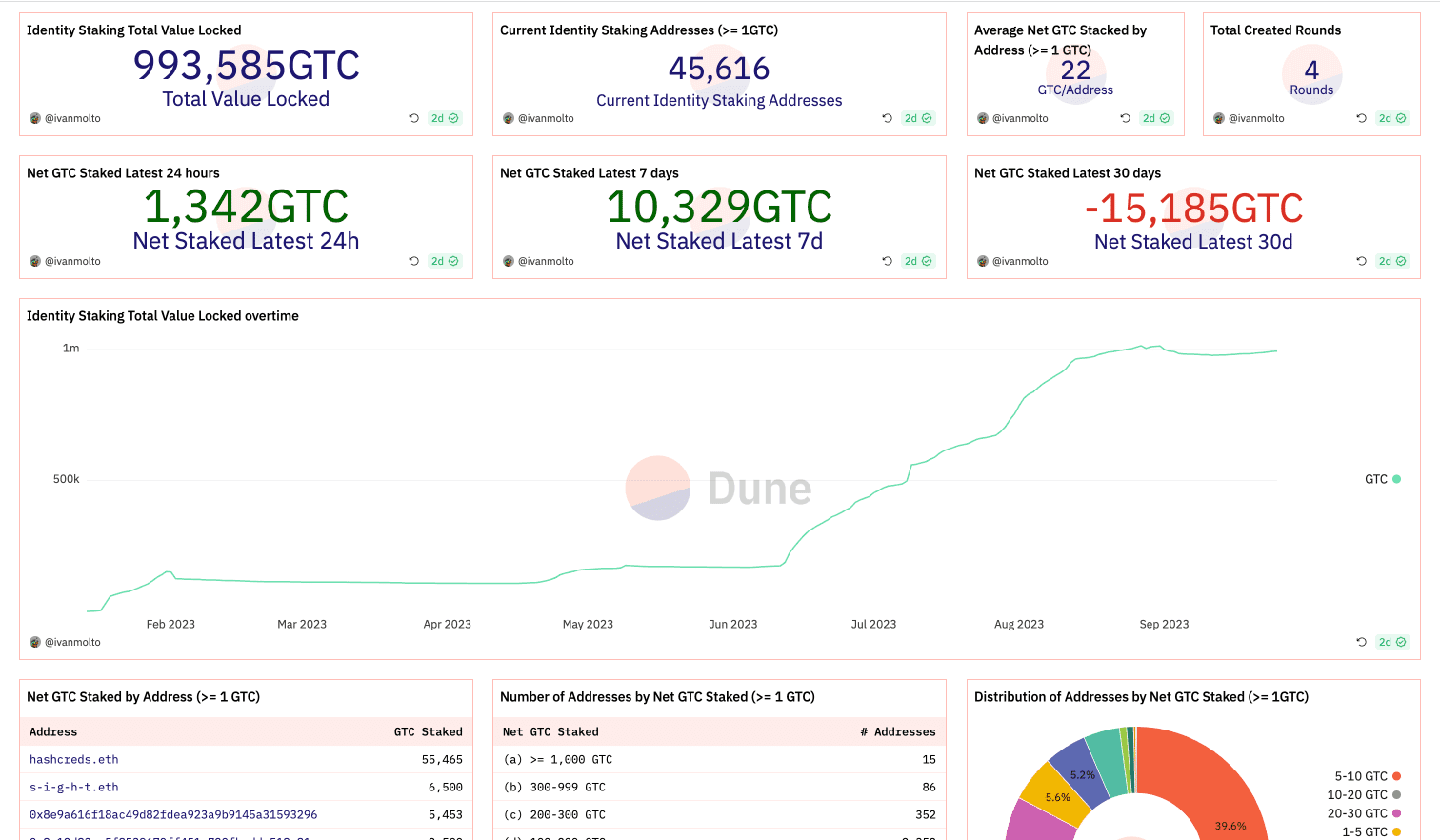
Task: Toggle the 20-30 GTC legend entry
Action: pyautogui.click(x=1364, y=813)
